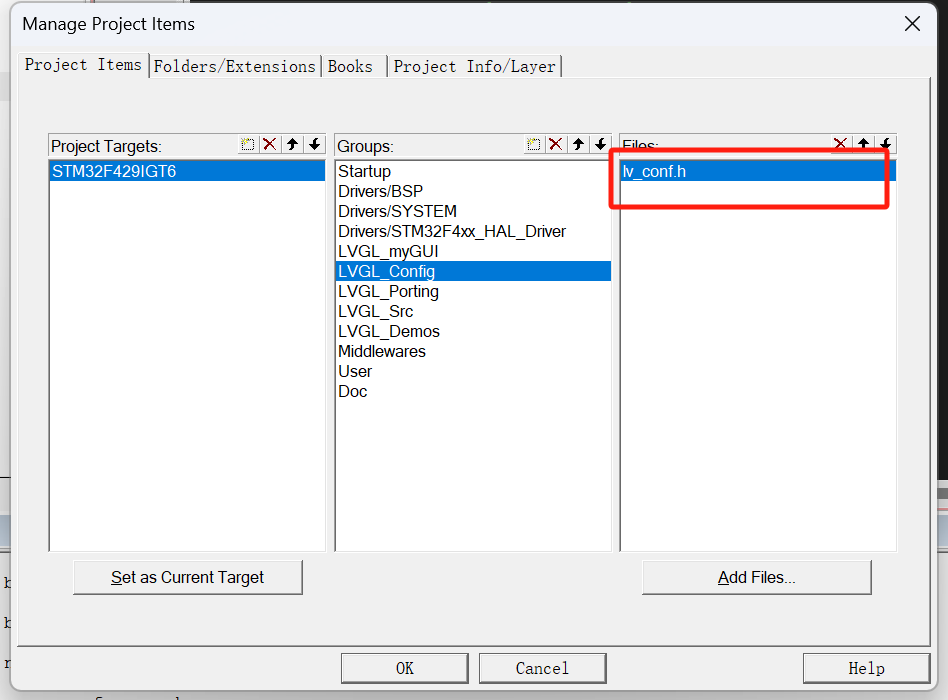Switch to the Folders/Extensions tab
Image resolution: width=948 pixels, height=700 pixels.
234,66
